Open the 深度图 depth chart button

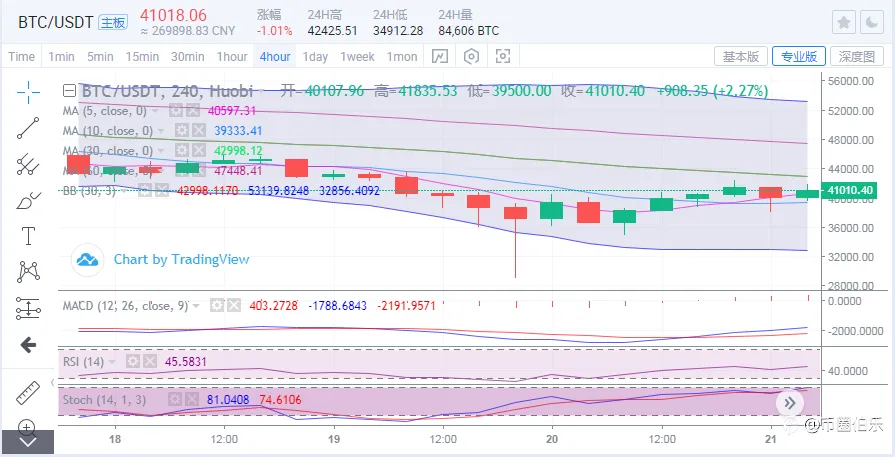click(x=857, y=56)
